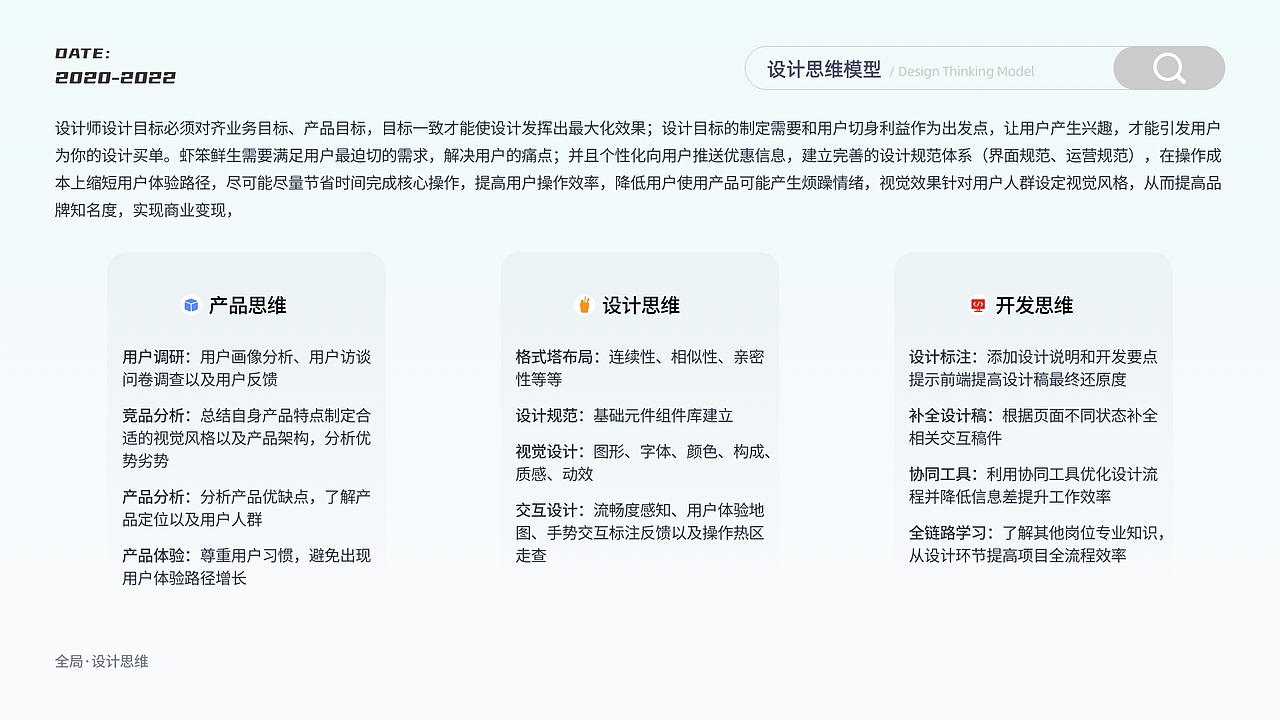The height and width of the screenshot is (720, 1280).
Task: Click the 协同工具 item text
Action: pyautogui.click(x=1033, y=485)
